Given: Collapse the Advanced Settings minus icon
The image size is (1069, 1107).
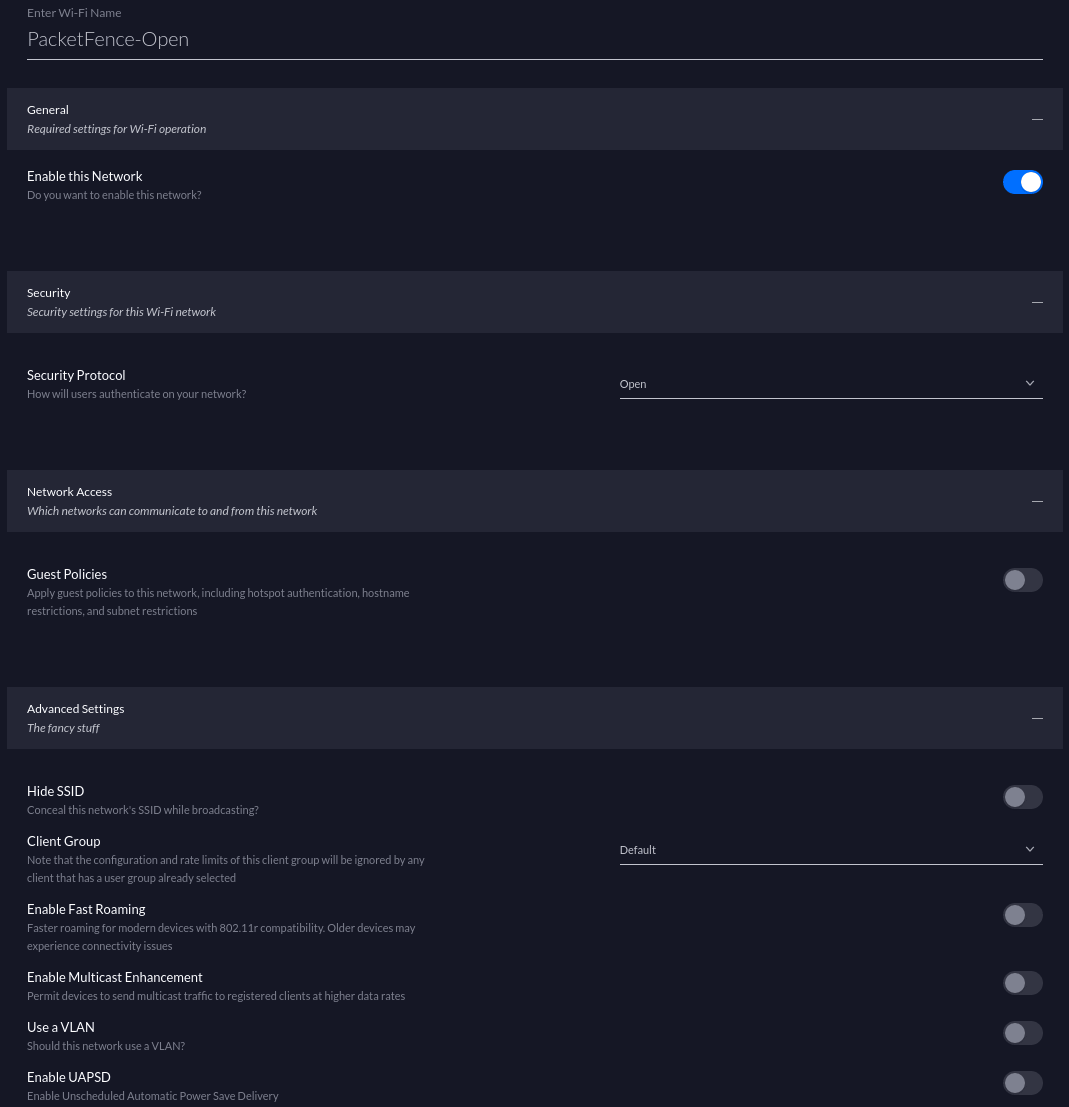Looking at the screenshot, I should pyautogui.click(x=1037, y=718).
